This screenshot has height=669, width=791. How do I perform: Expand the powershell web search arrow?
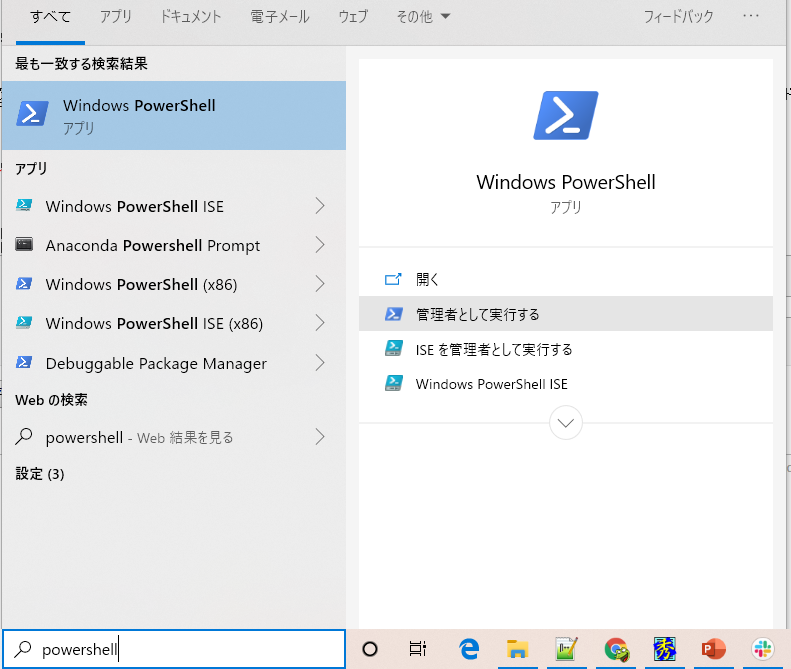click(320, 437)
